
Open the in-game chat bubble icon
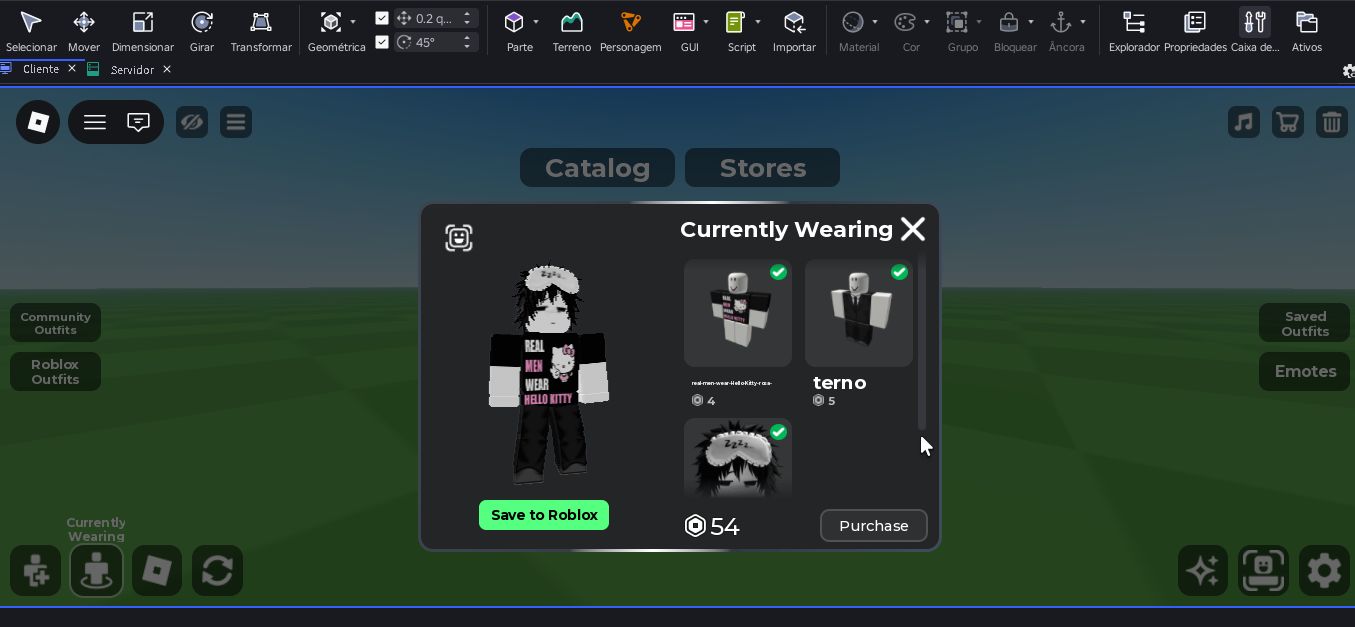click(x=138, y=122)
